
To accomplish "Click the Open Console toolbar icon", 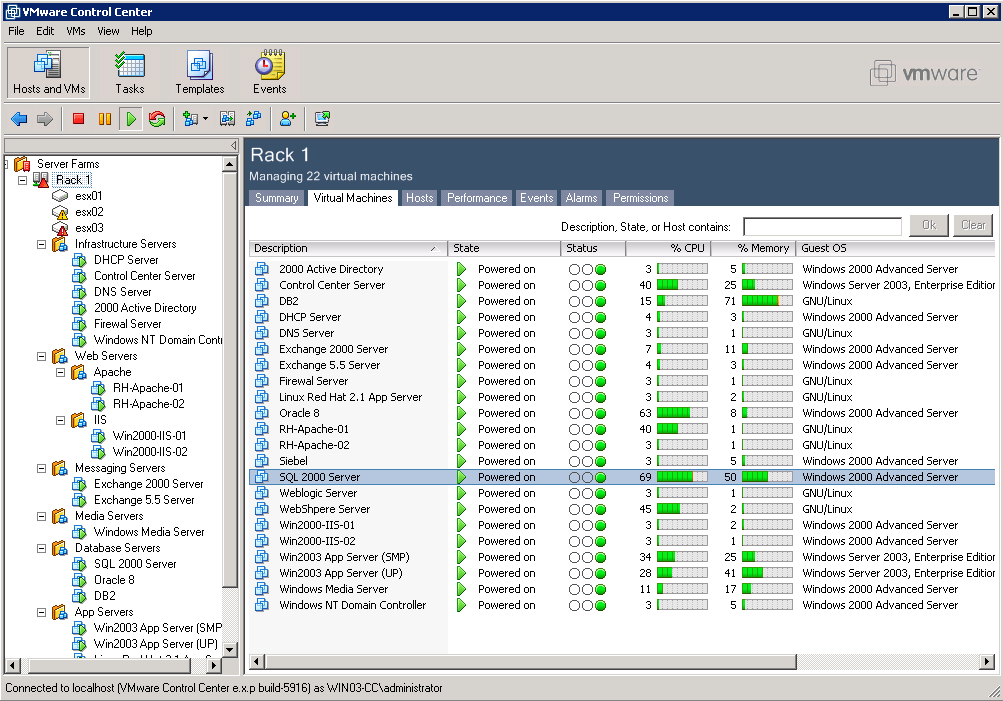I will 322,119.
